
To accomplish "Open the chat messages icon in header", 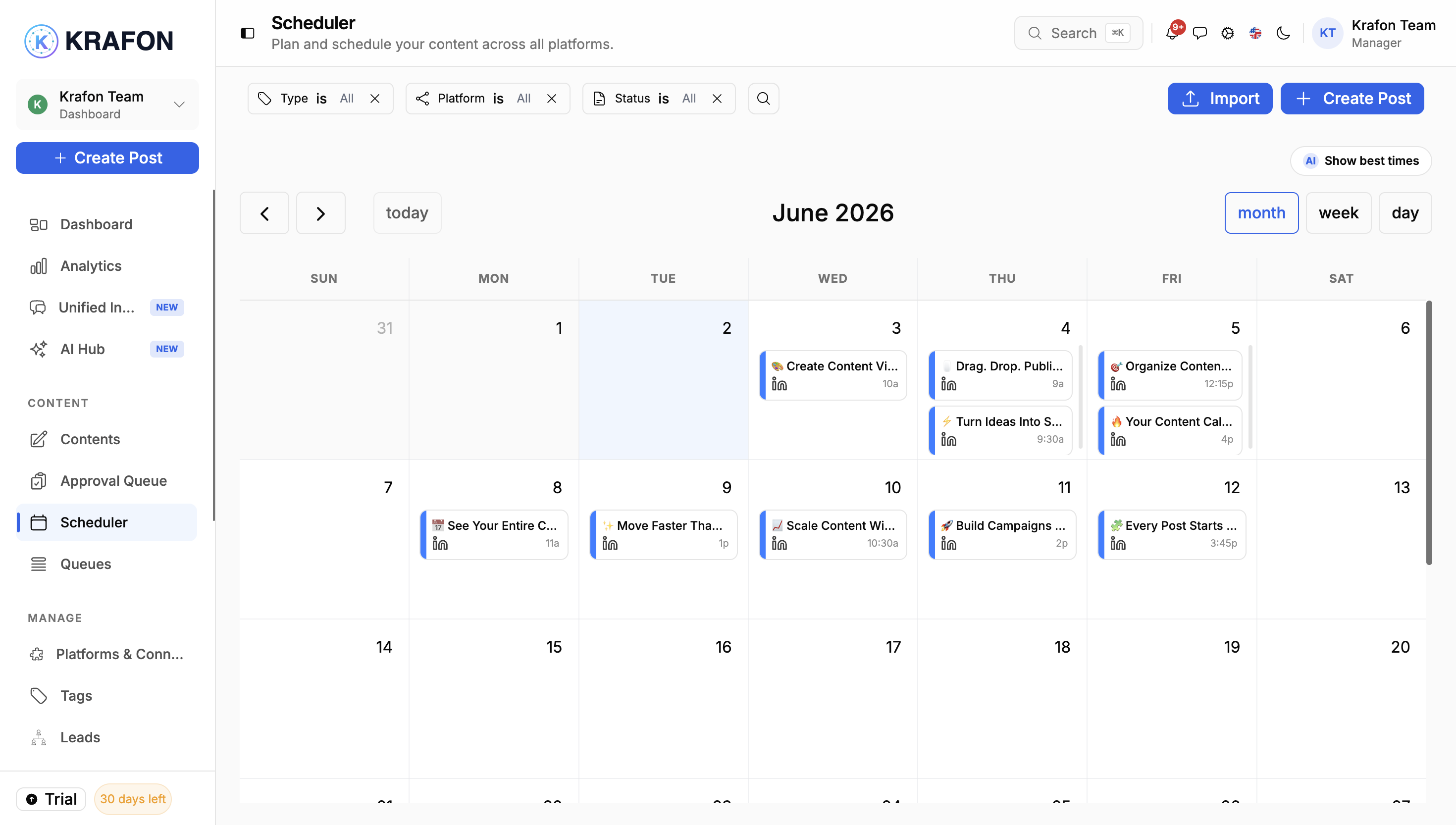I will pos(1199,34).
